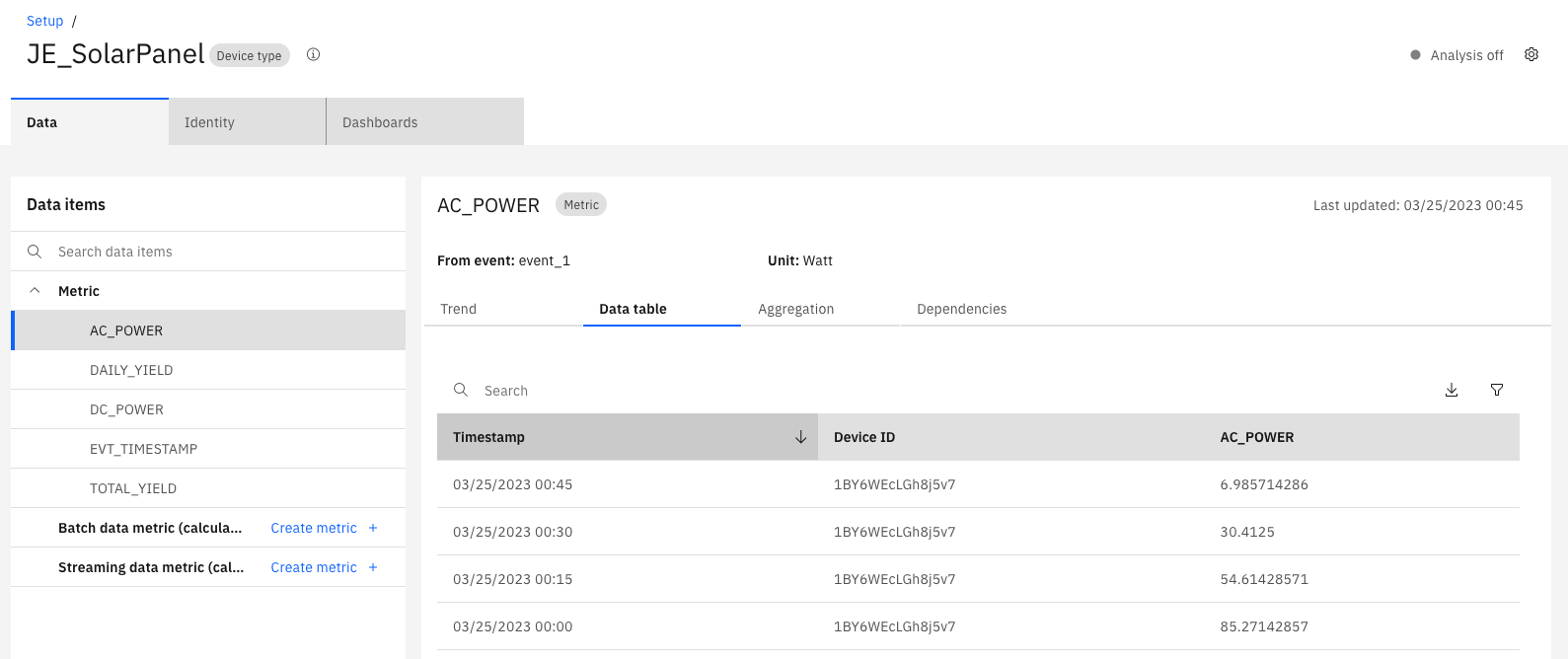Select EVT_TIMESTAMP data item

point(208,449)
